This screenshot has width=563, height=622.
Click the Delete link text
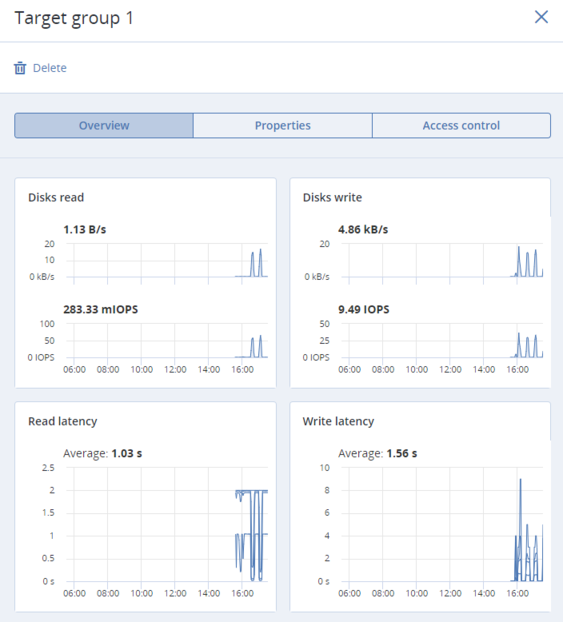pos(50,68)
